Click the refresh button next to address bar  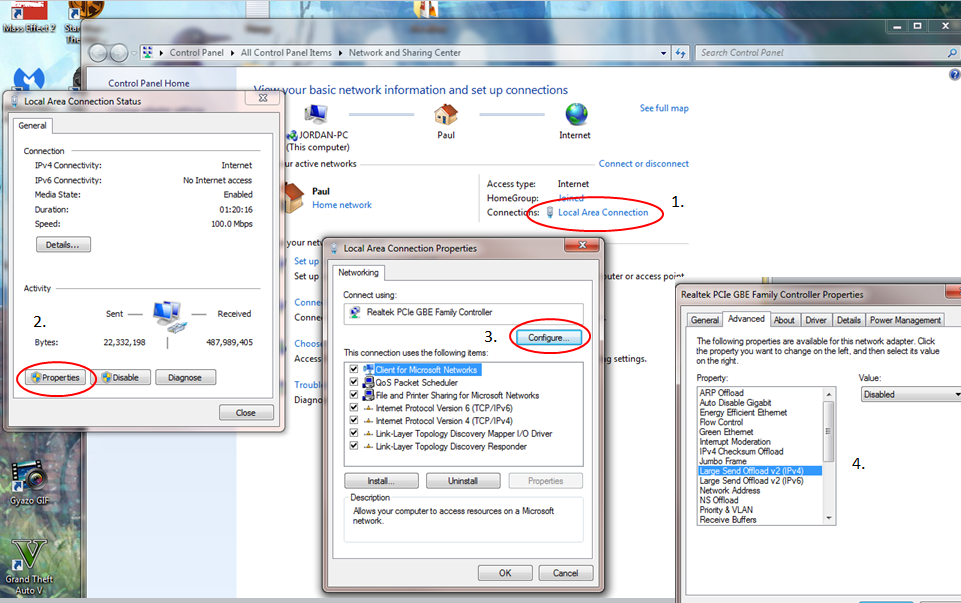[680, 53]
